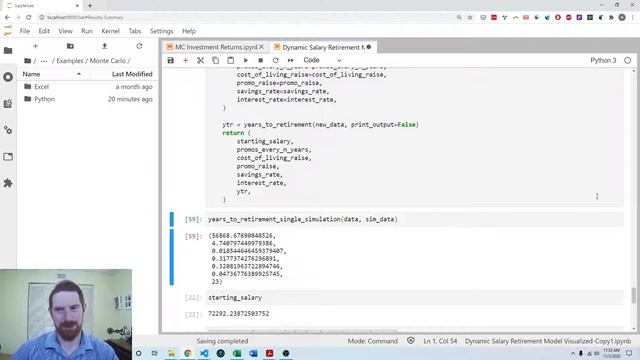Open Visual Studio Code from the taskbar
The height and width of the screenshot is (360, 640).
[x=204, y=353]
